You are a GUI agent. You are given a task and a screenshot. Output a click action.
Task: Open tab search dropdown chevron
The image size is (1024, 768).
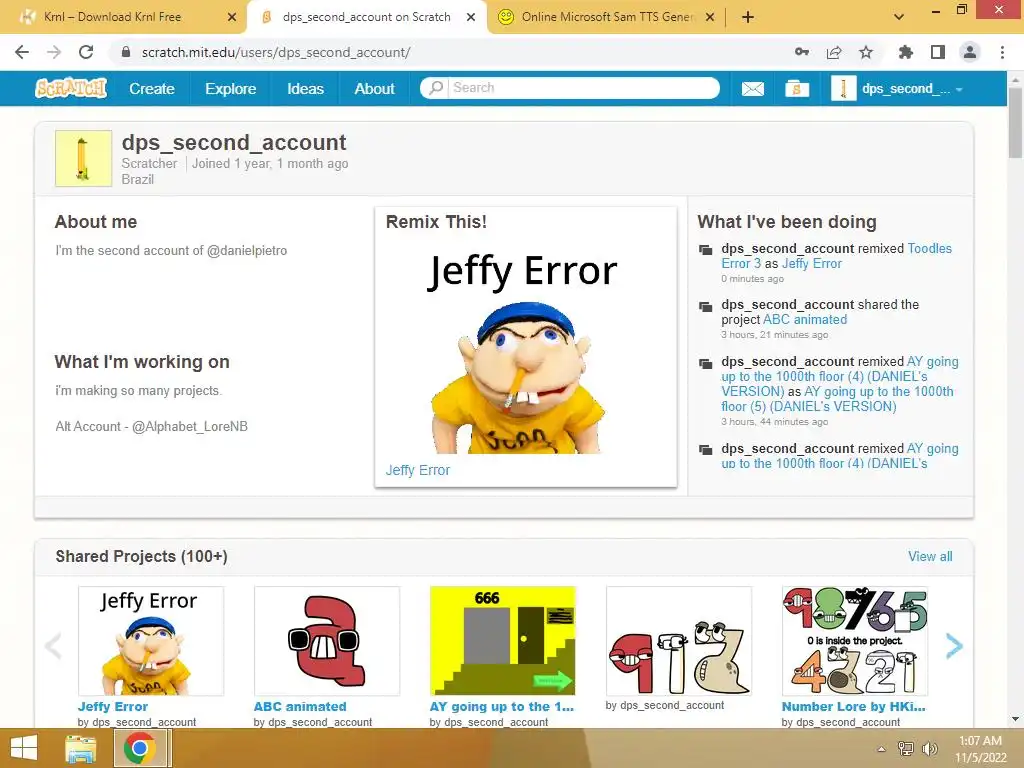tap(899, 17)
